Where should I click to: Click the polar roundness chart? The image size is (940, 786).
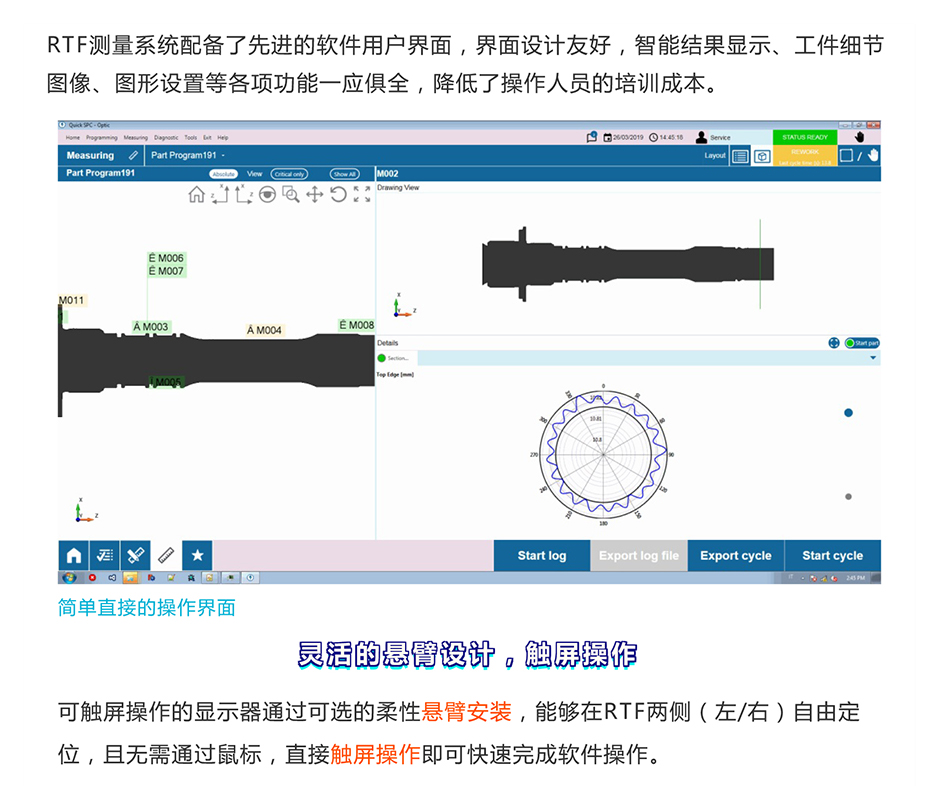click(x=603, y=454)
